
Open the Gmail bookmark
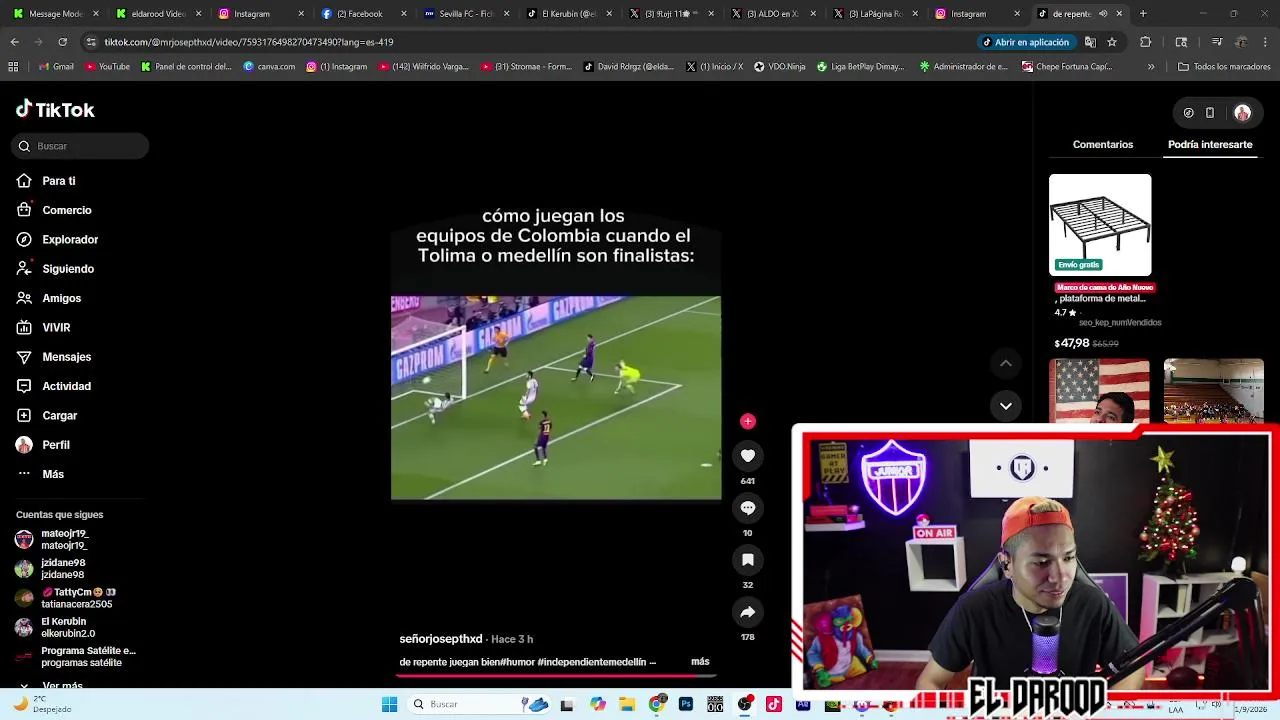coord(56,67)
